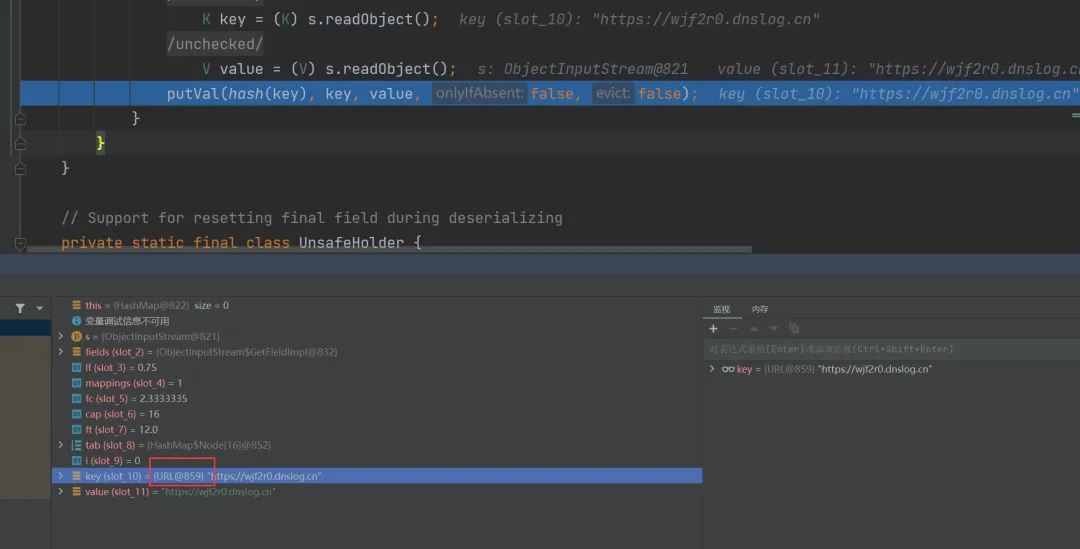Duplicate the watch with the copy icon
This screenshot has height=549, width=1080.
(794, 329)
